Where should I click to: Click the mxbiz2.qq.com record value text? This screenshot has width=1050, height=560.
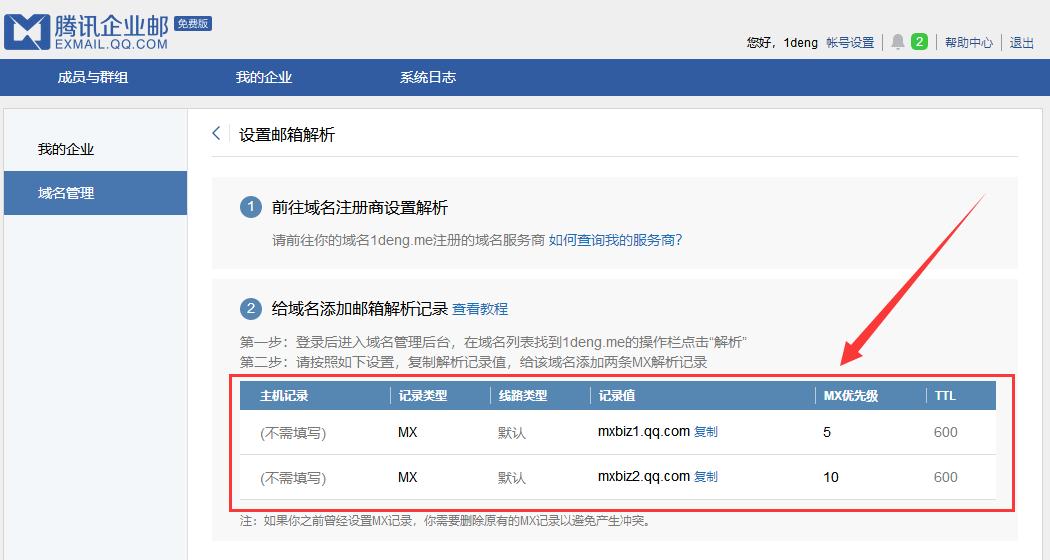point(644,477)
